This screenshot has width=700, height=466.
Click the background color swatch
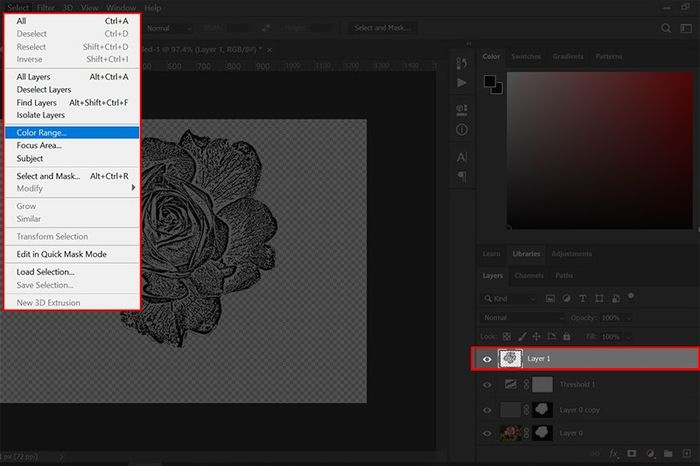pyautogui.click(x=498, y=89)
